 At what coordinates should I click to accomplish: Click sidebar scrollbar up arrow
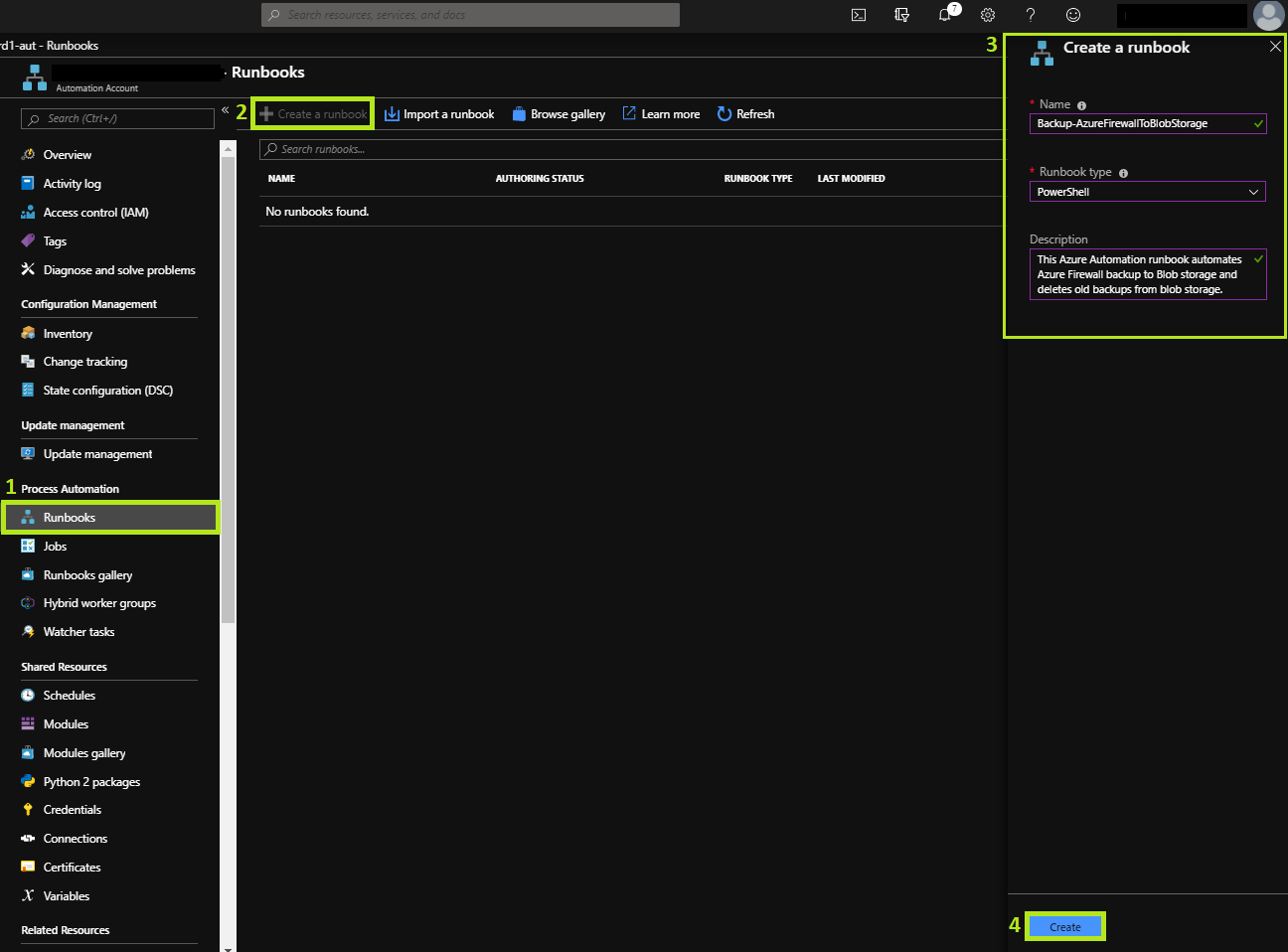[229, 148]
